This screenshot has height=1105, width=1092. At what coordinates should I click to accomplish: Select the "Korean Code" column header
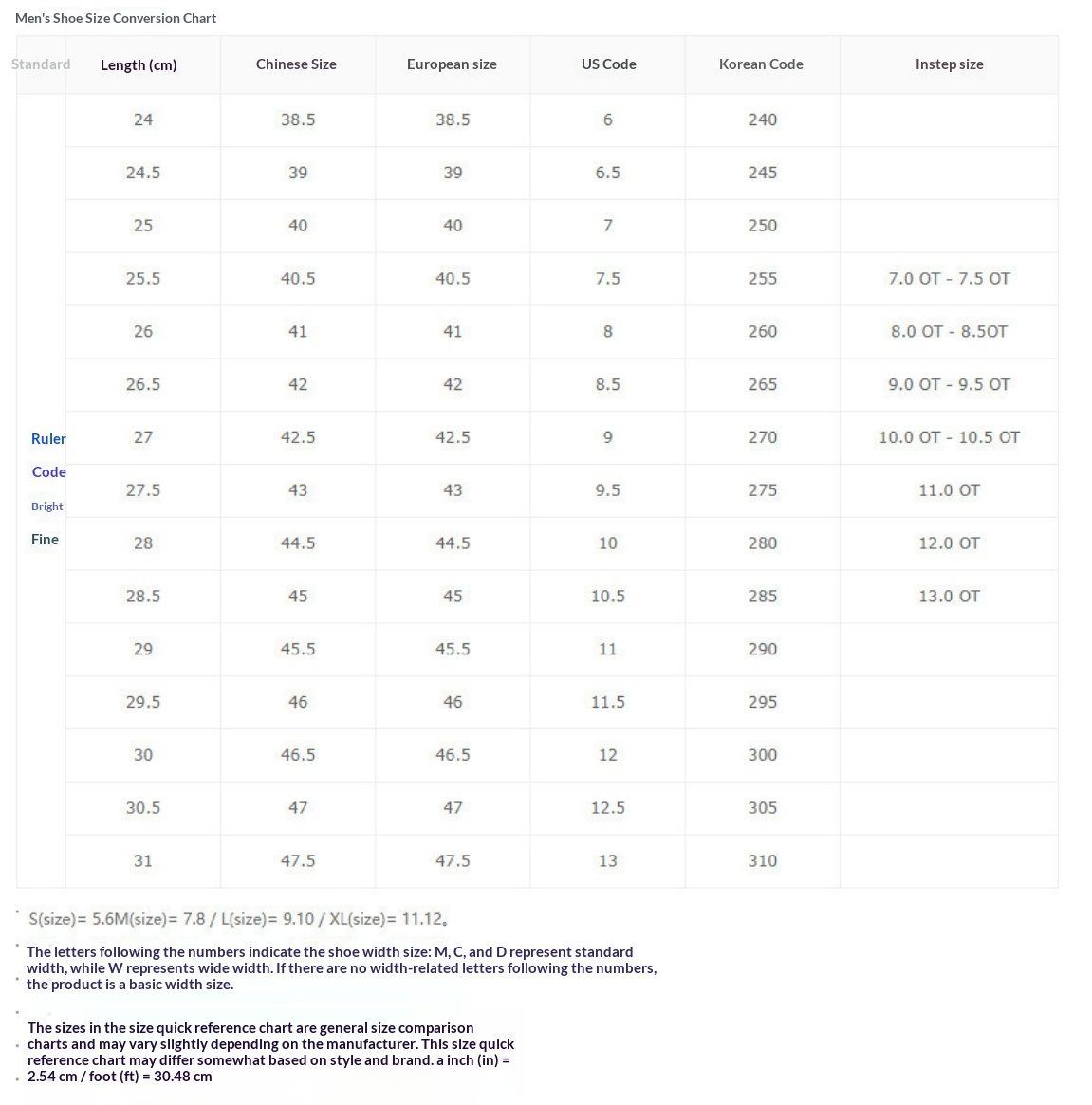click(761, 64)
